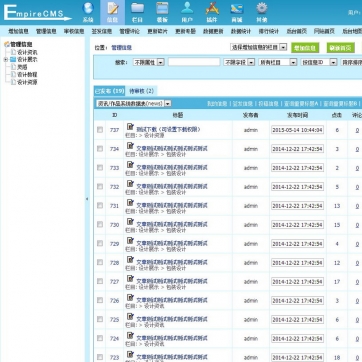362x362 pixels.
Task: Click the edit icon in row 728
Action: click(130, 260)
